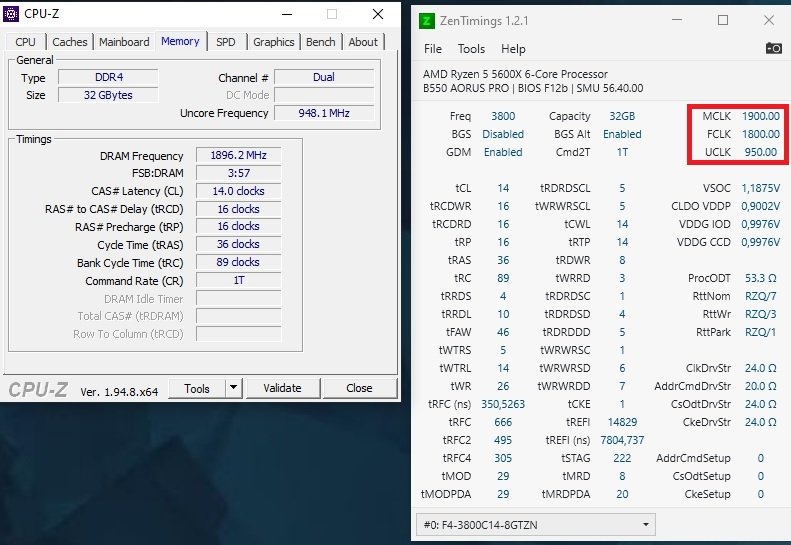
Task: Click the CLDO VDDP value 0,9002V
Action: [760, 206]
